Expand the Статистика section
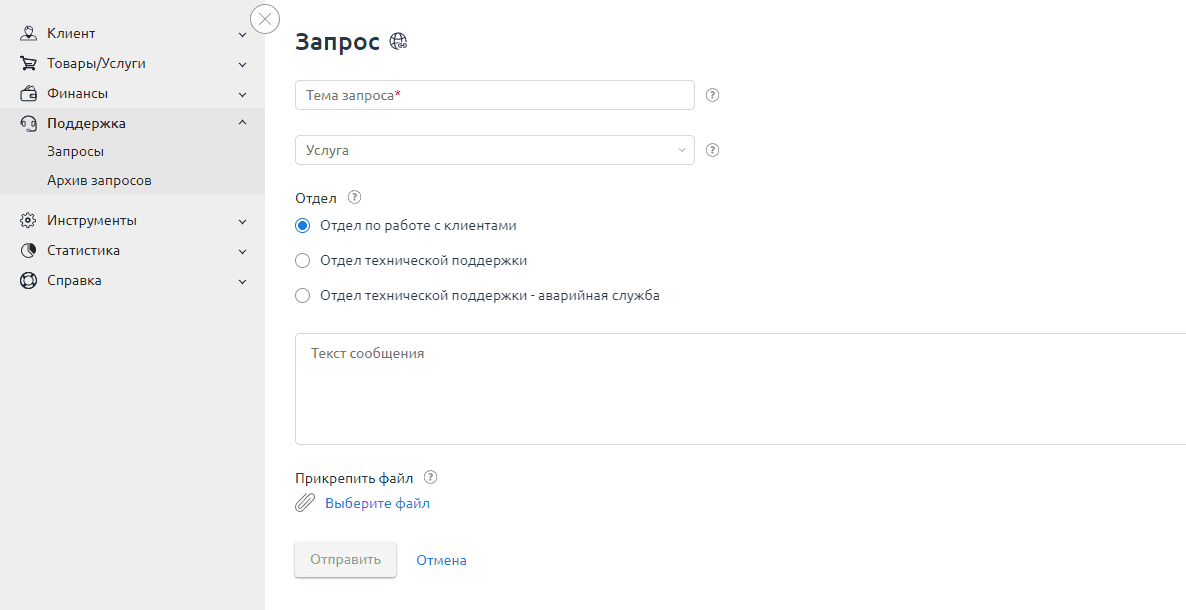The image size is (1186, 610). click(x=241, y=250)
